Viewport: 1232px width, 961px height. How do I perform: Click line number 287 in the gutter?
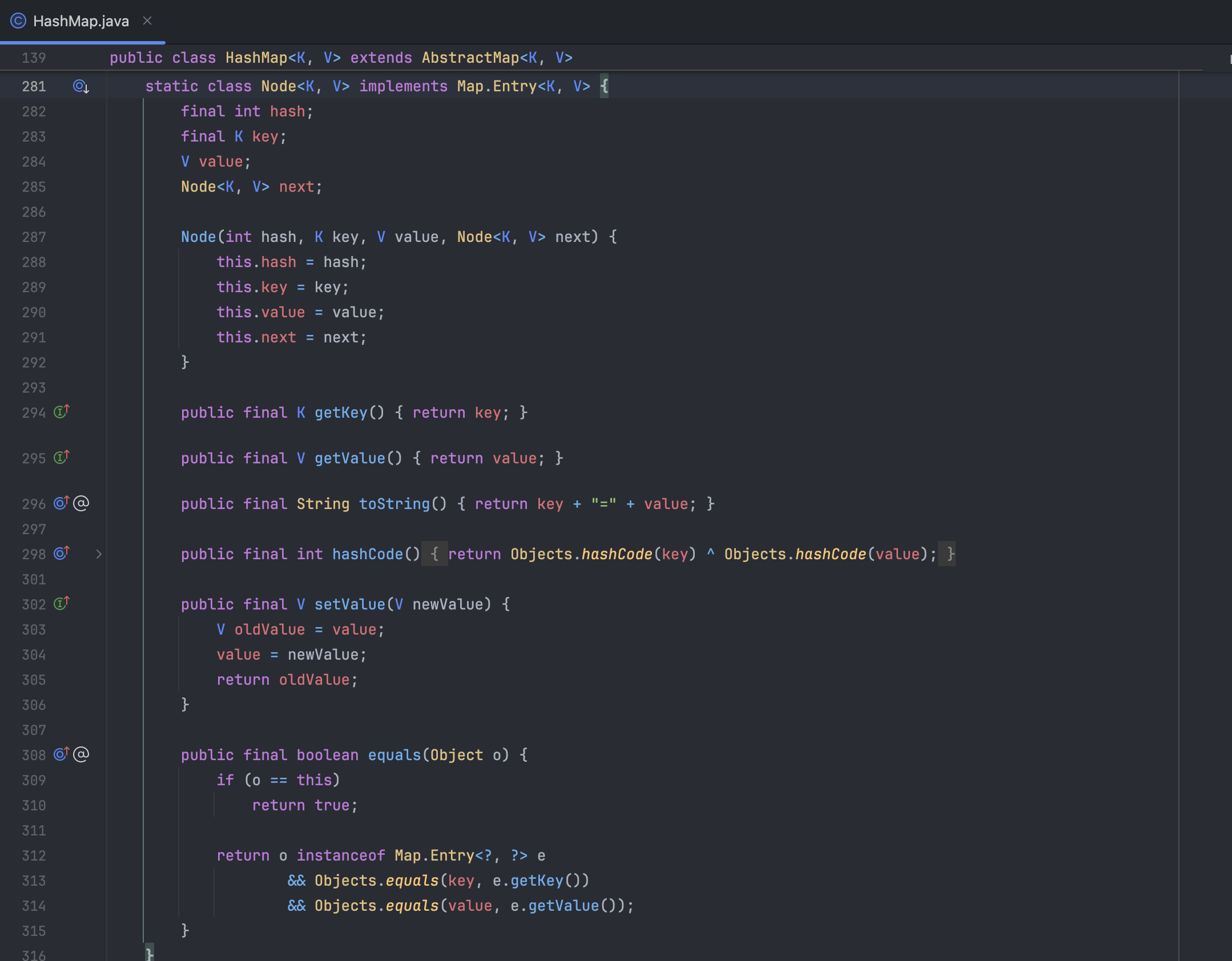pos(34,237)
